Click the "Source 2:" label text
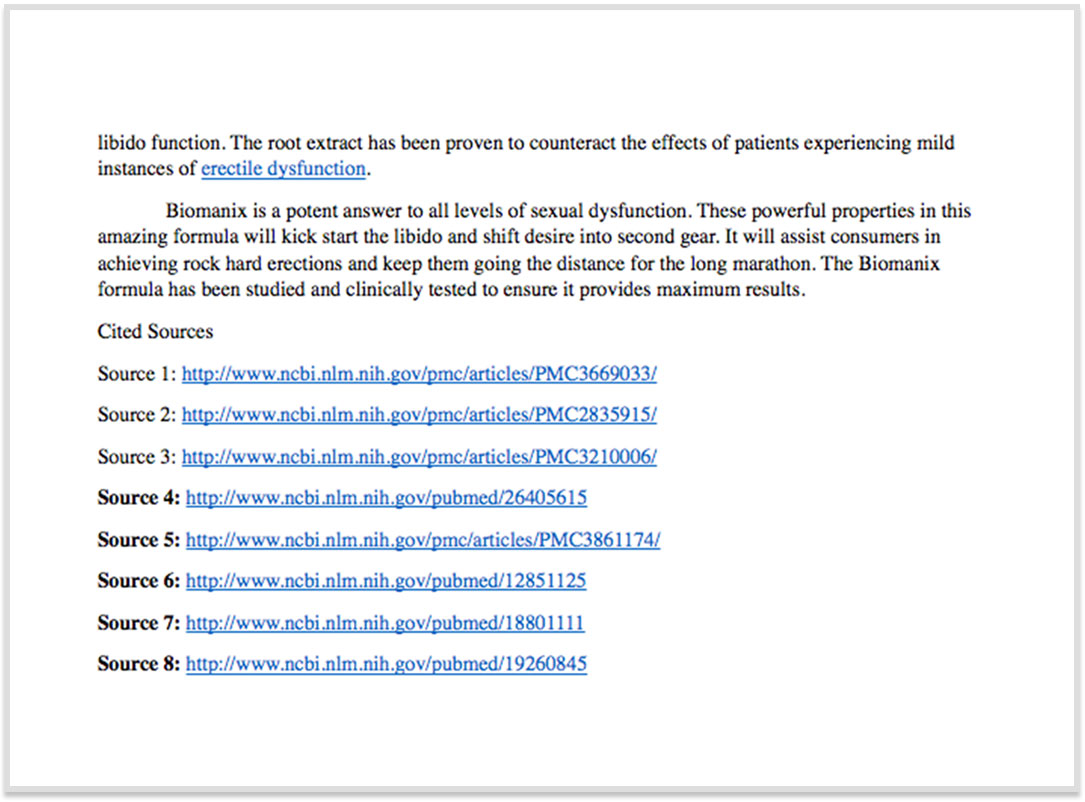 click(x=137, y=415)
